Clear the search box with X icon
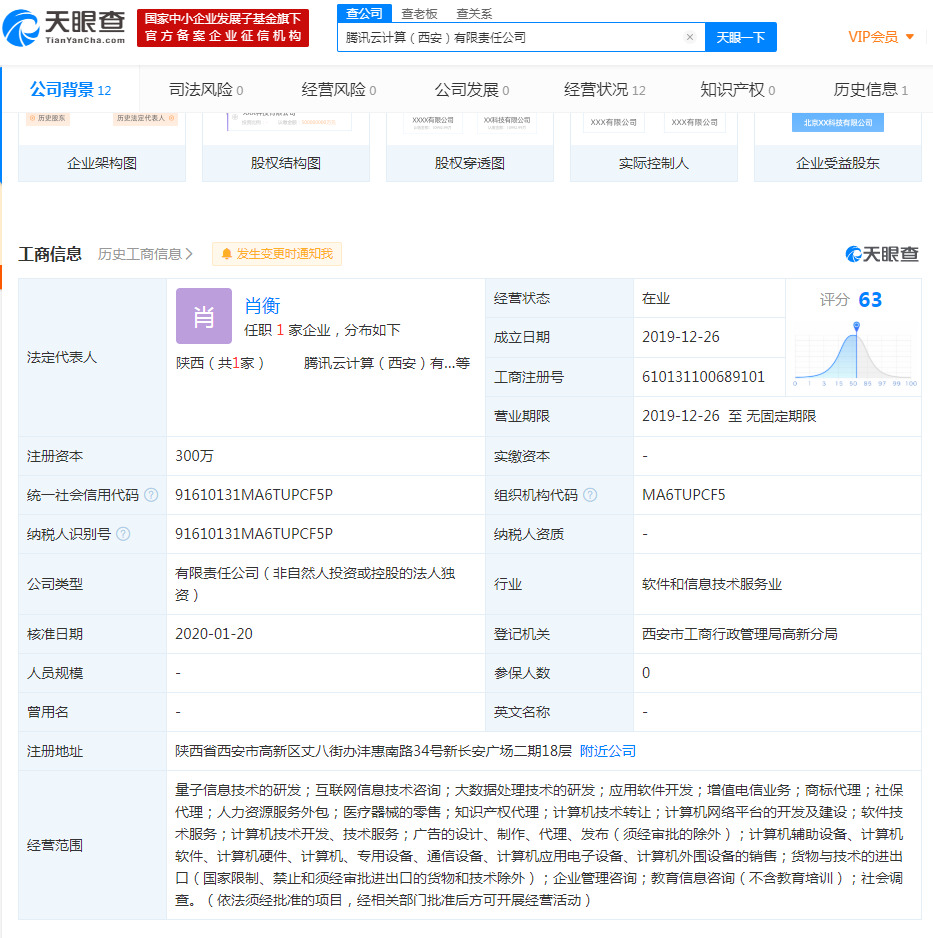 [690, 37]
